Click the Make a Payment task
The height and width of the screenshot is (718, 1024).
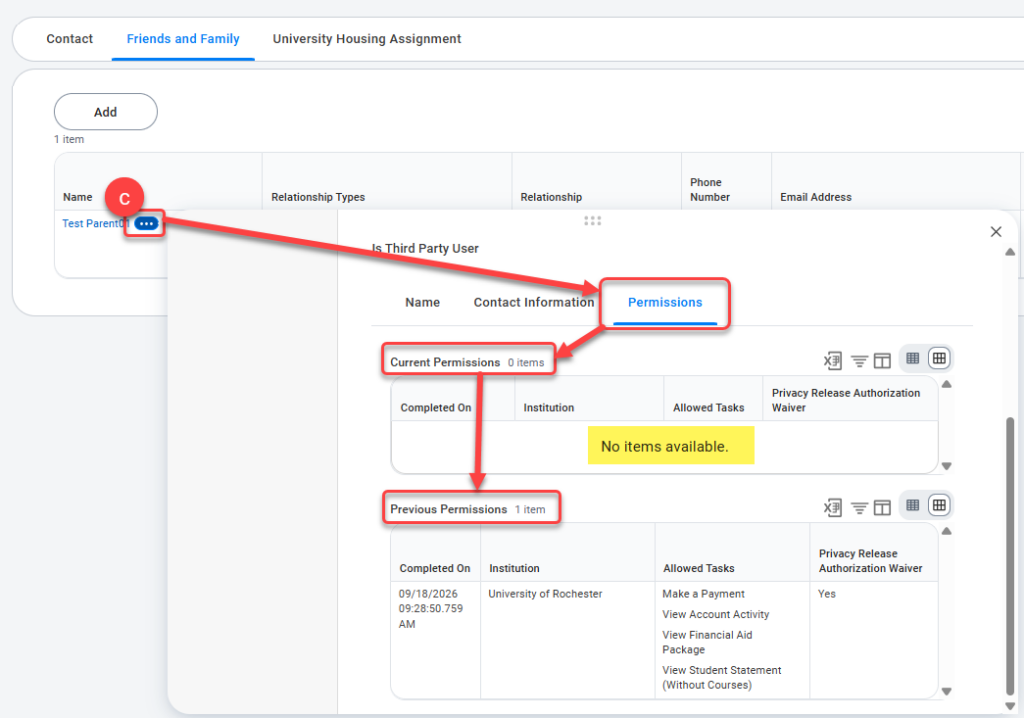pyautogui.click(x=703, y=594)
